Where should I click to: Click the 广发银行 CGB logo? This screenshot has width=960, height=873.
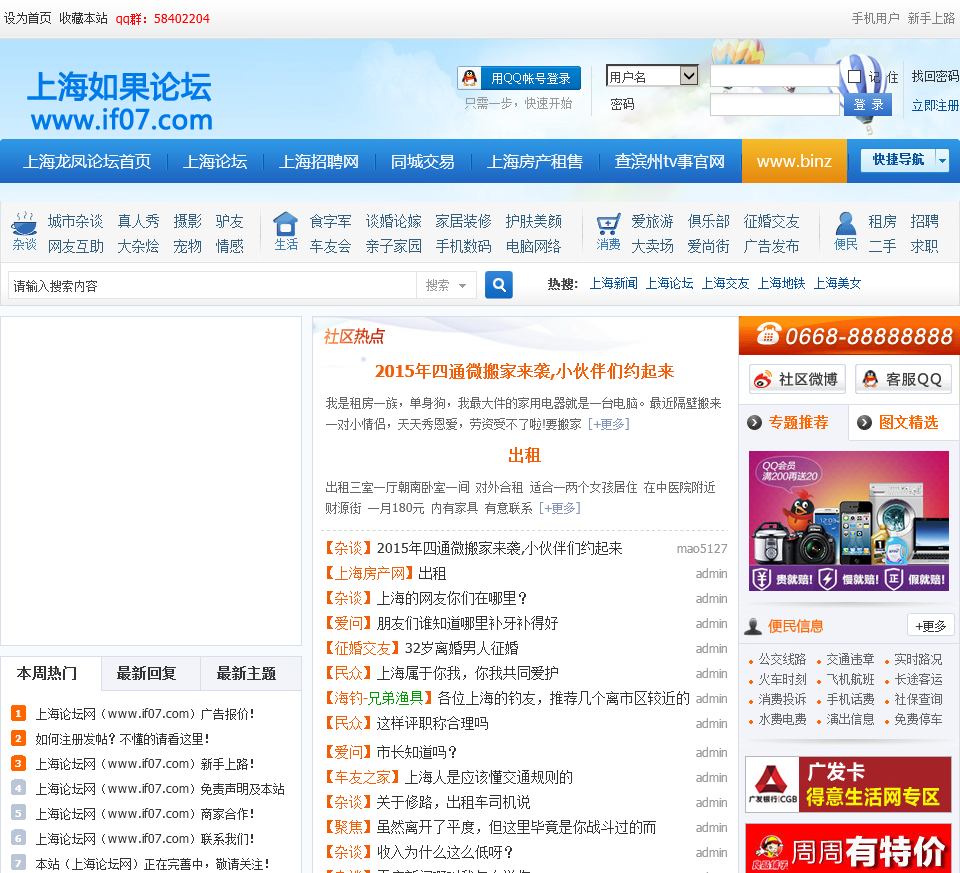click(x=772, y=784)
